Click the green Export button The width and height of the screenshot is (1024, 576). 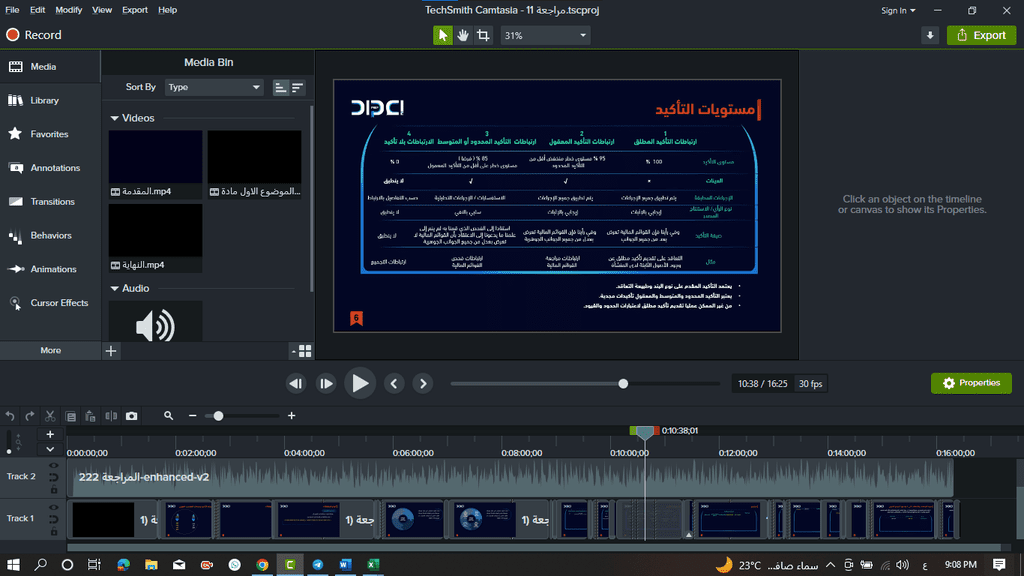coord(980,35)
